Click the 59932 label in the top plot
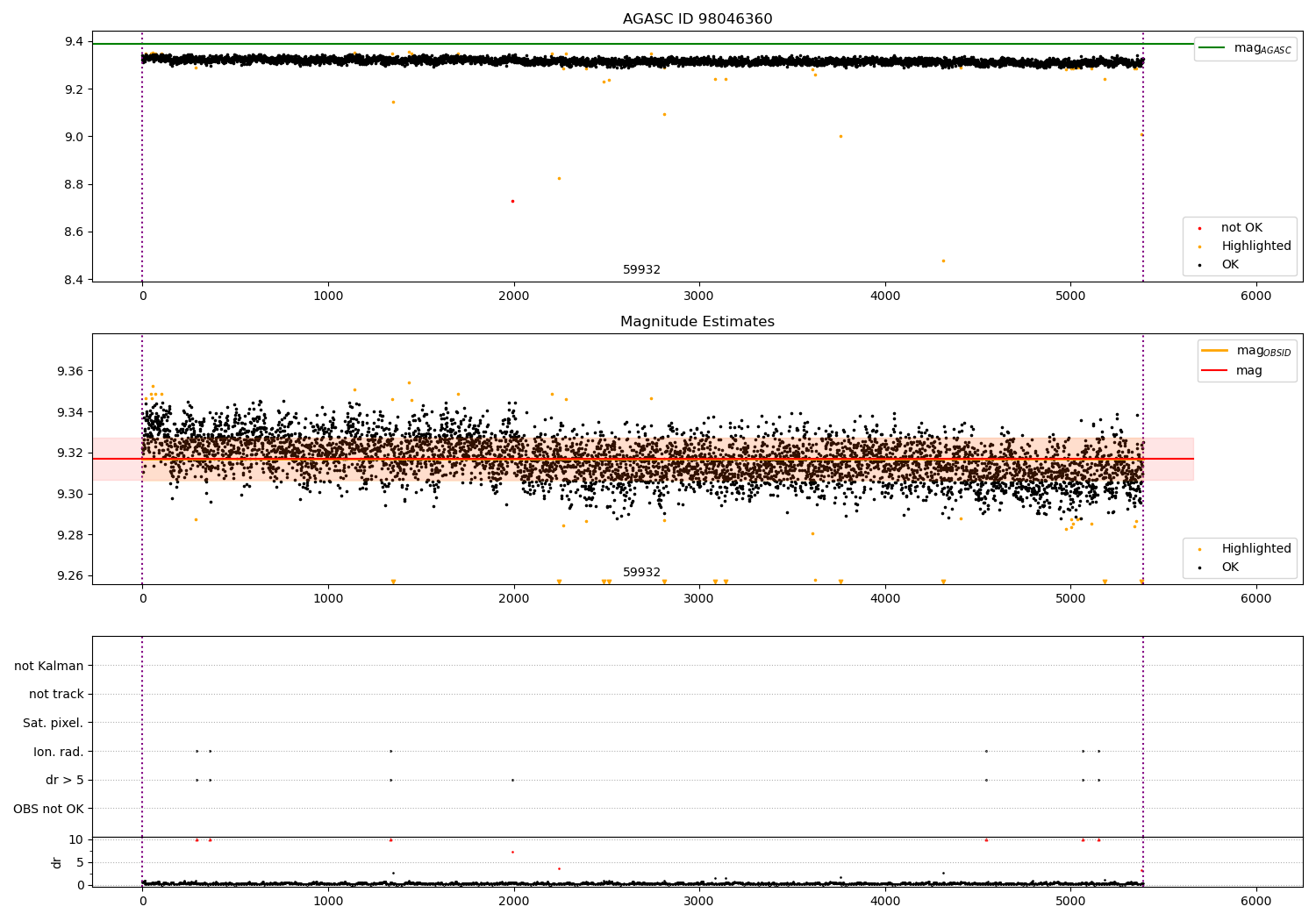Image resolution: width=1316 pixels, height=921 pixels. [x=641, y=270]
